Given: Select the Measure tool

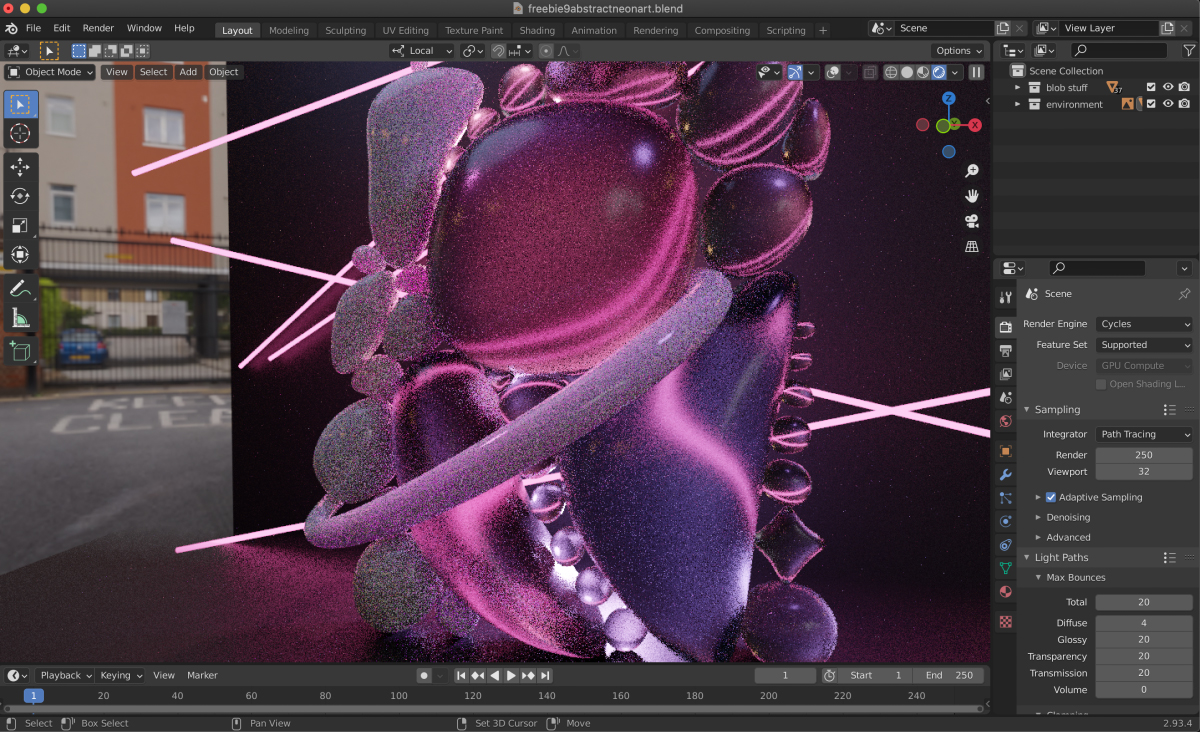Looking at the screenshot, I should tap(20, 317).
